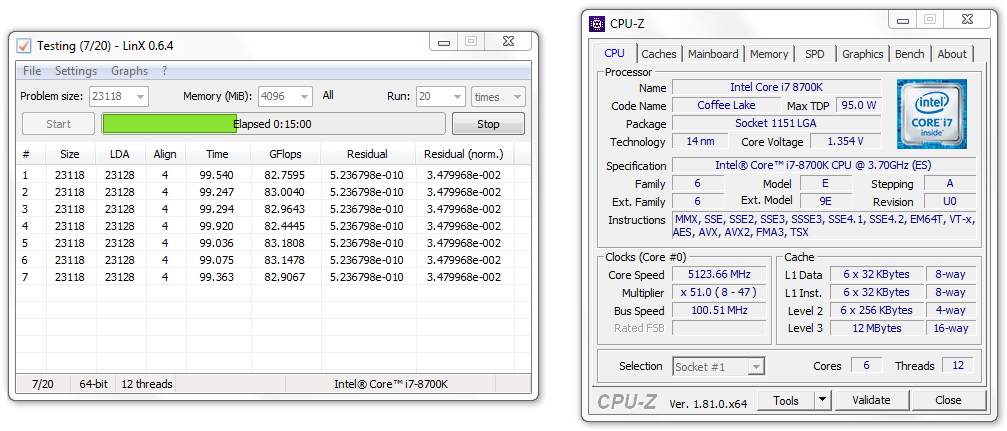Click the Level 3 12 MBytes field
1007x431 pixels.
(x=876, y=328)
